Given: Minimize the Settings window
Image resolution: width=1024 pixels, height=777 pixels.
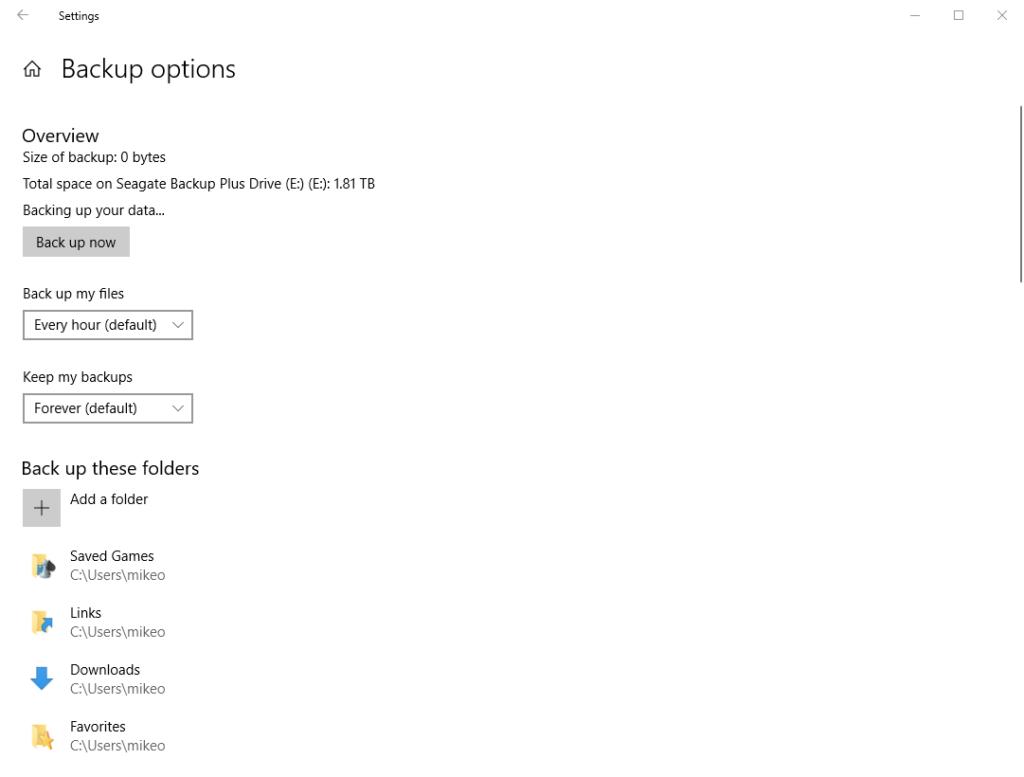Looking at the screenshot, I should click(914, 15).
